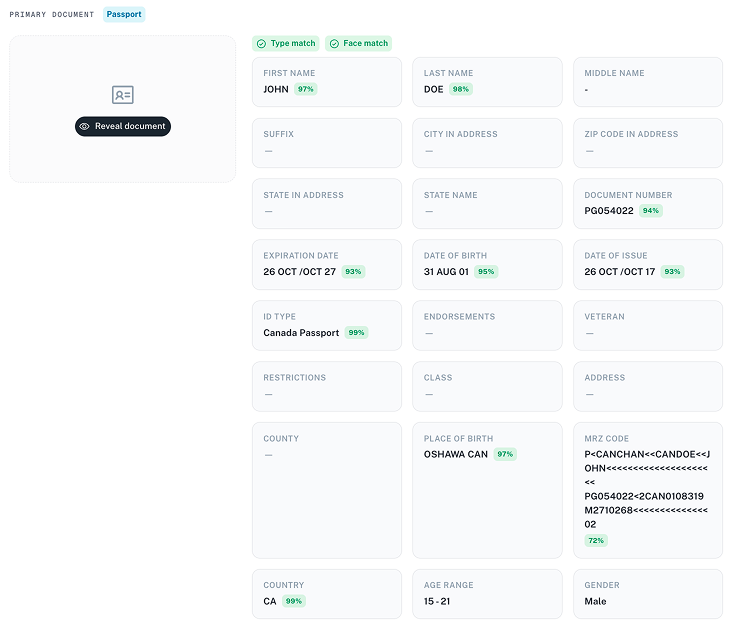Click the City in Address field card
The width and height of the screenshot is (732, 633).
click(x=487, y=143)
